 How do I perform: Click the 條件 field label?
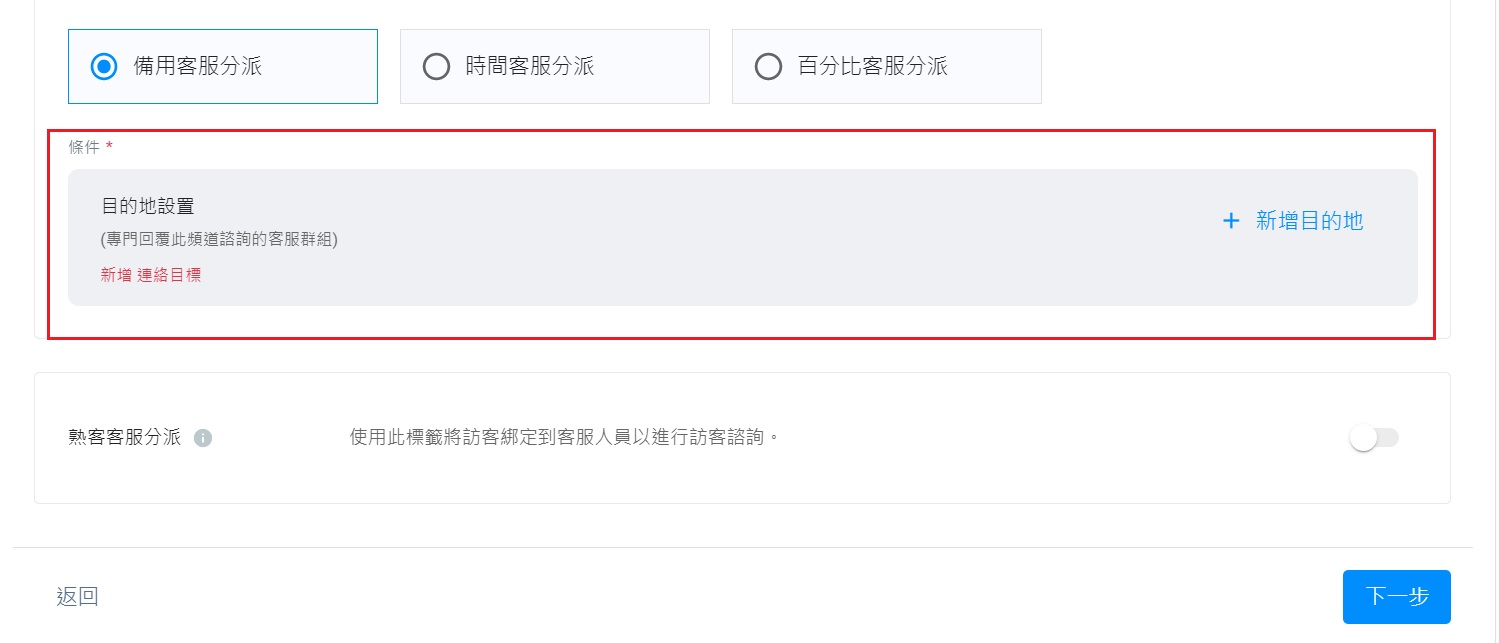pos(83,147)
